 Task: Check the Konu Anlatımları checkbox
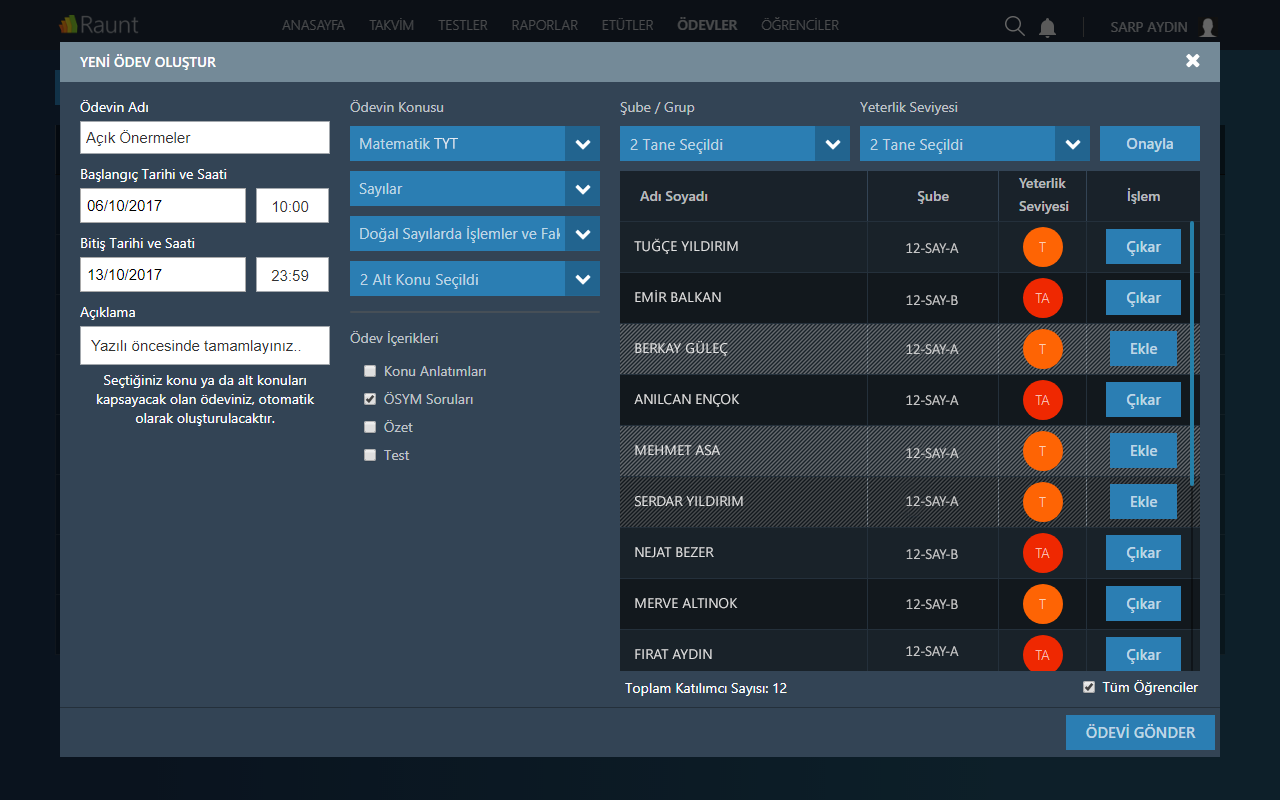click(370, 371)
